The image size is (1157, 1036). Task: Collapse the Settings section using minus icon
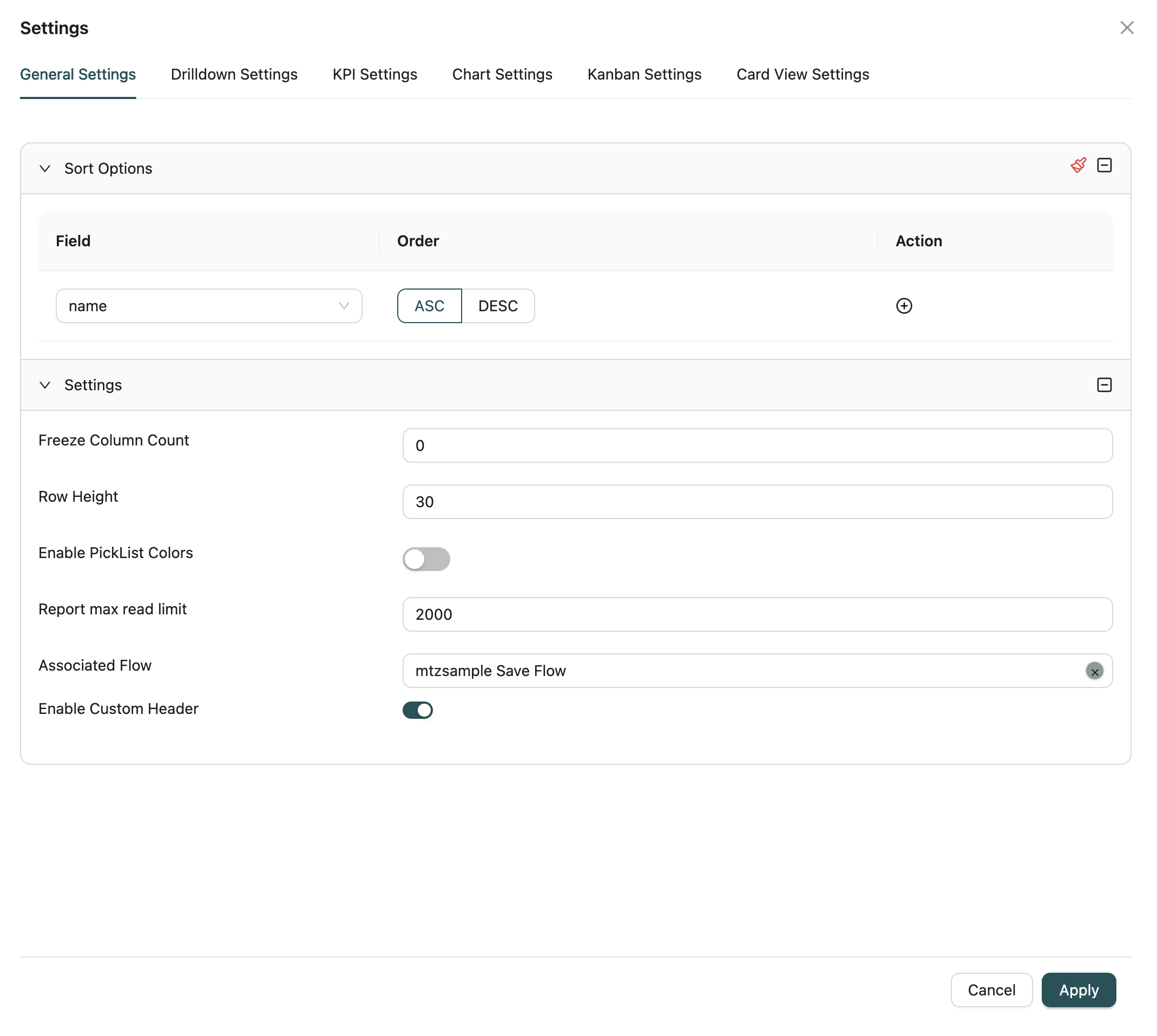click(x=1105, y=385)
